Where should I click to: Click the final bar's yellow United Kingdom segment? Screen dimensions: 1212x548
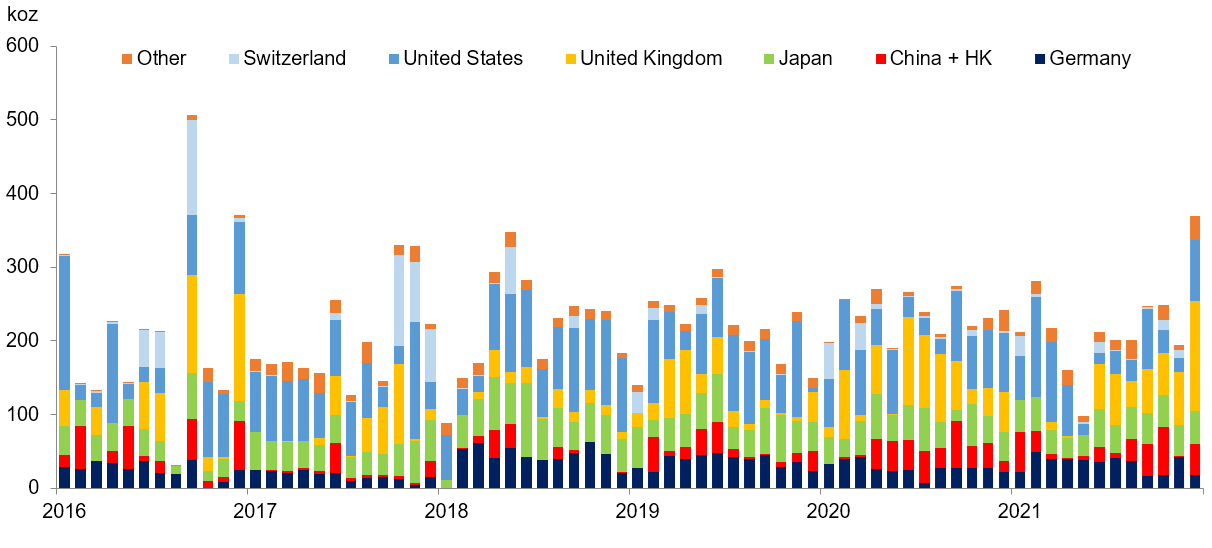1195,356
